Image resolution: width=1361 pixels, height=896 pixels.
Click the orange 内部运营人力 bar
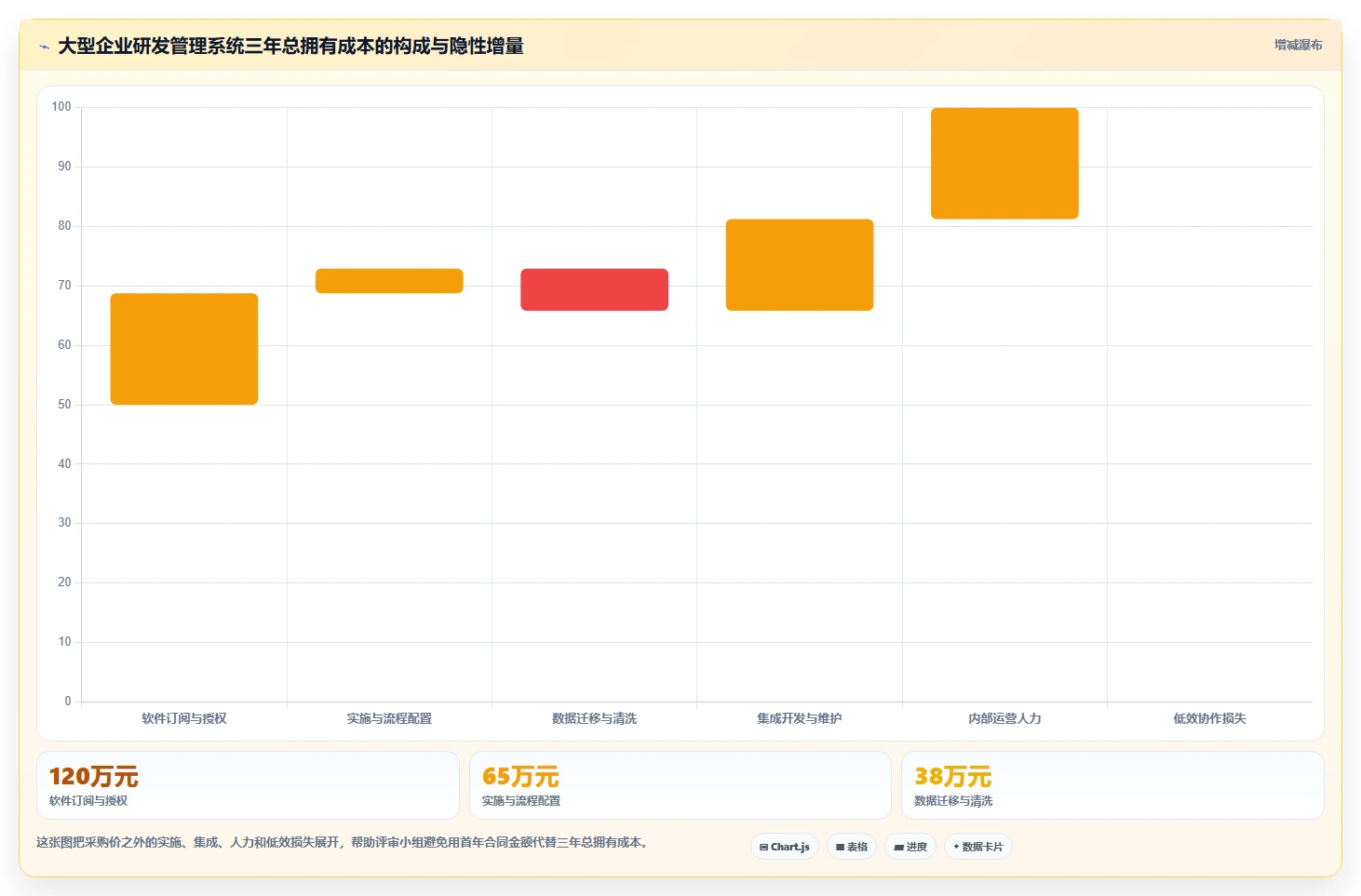[x=1004, y=164]
